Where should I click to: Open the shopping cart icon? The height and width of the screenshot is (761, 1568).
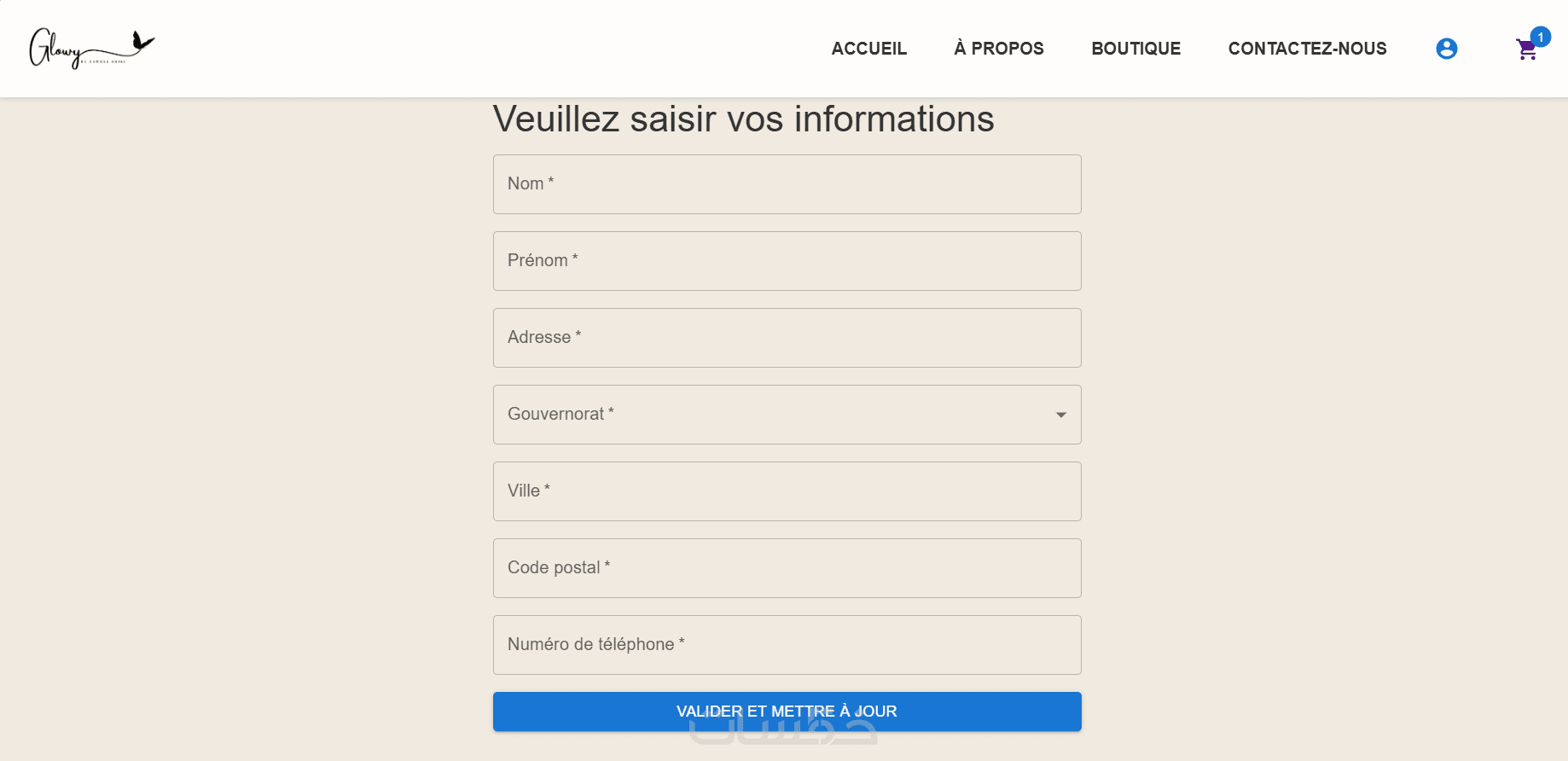click(x=1525, y=50)
